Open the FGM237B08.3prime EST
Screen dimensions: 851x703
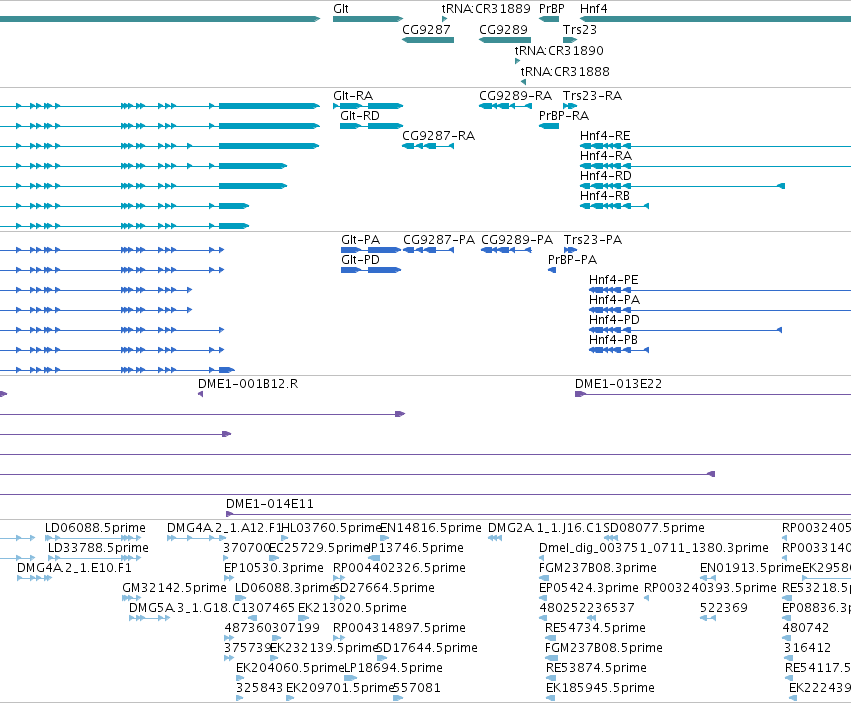[x=542, y=578]
